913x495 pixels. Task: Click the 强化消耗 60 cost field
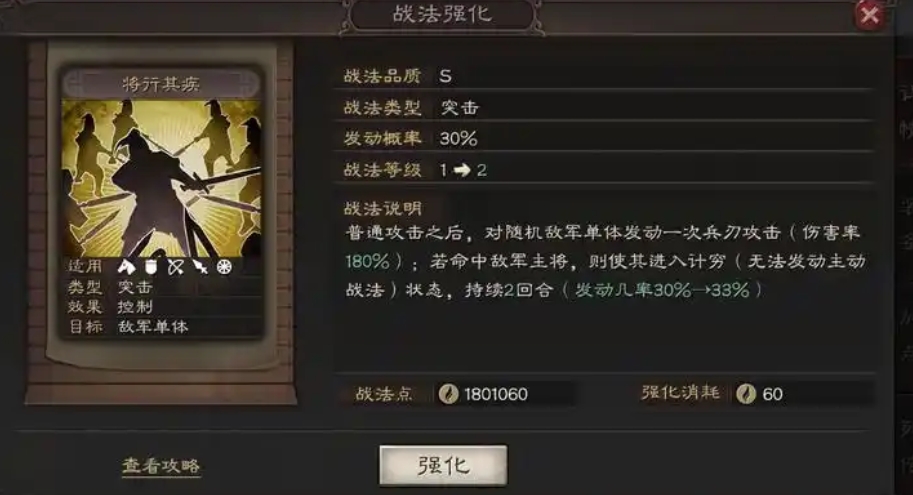click(x=756, y=394)
